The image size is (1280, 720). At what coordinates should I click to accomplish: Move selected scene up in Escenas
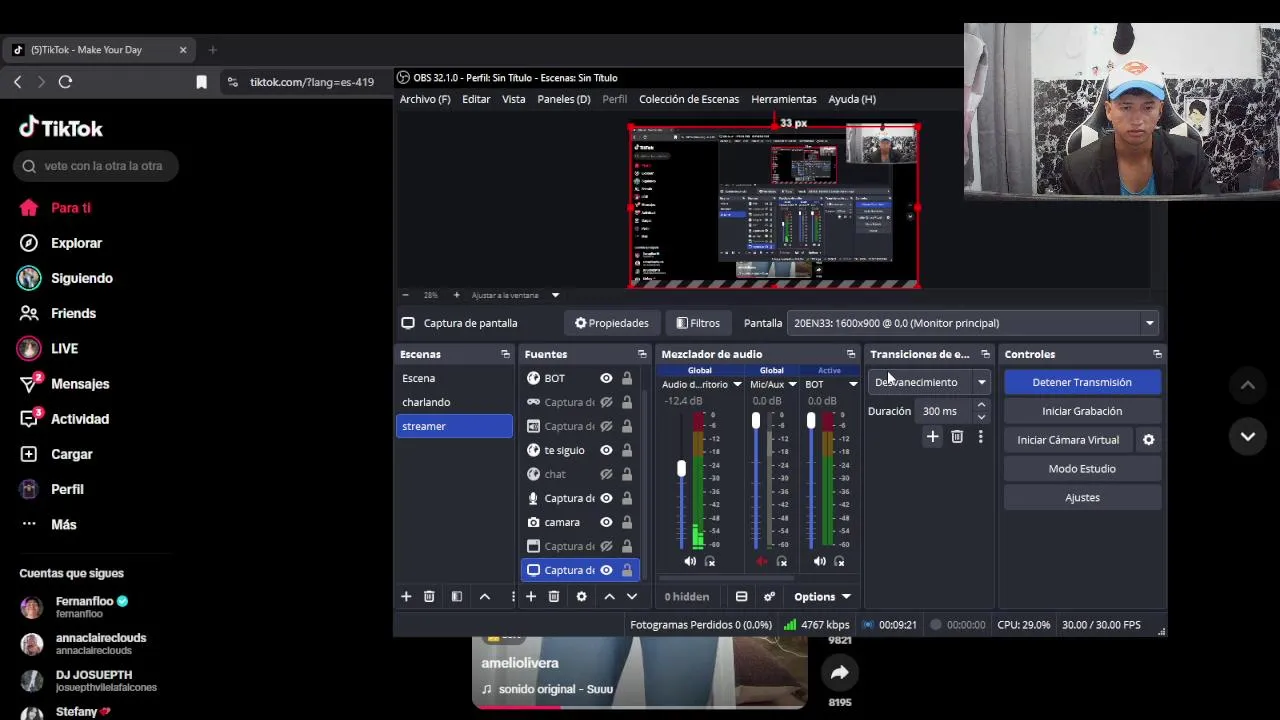(485, 596)
